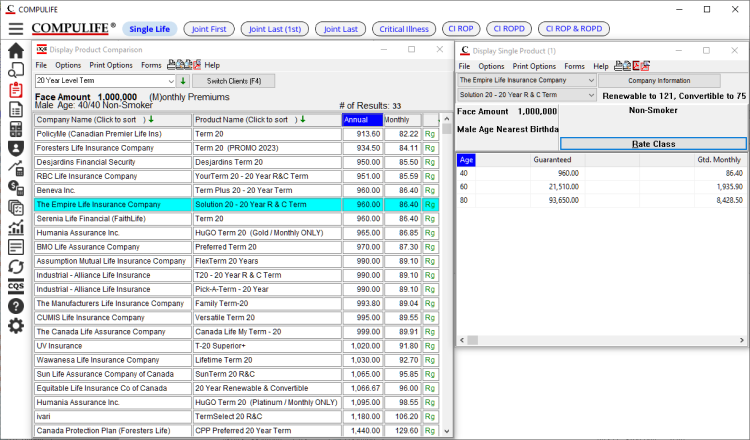750x440 pixels.
Task: Open File menu in Display Single Product window
Action: [464, 66]
